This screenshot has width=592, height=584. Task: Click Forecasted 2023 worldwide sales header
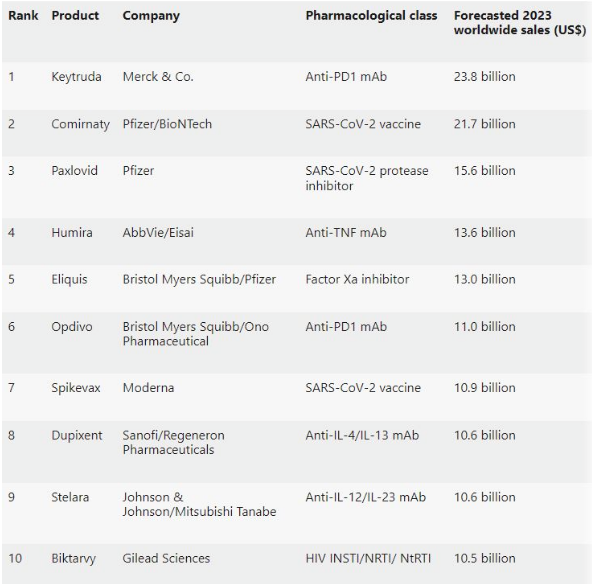pyautogui.click(x=520, y=23)
